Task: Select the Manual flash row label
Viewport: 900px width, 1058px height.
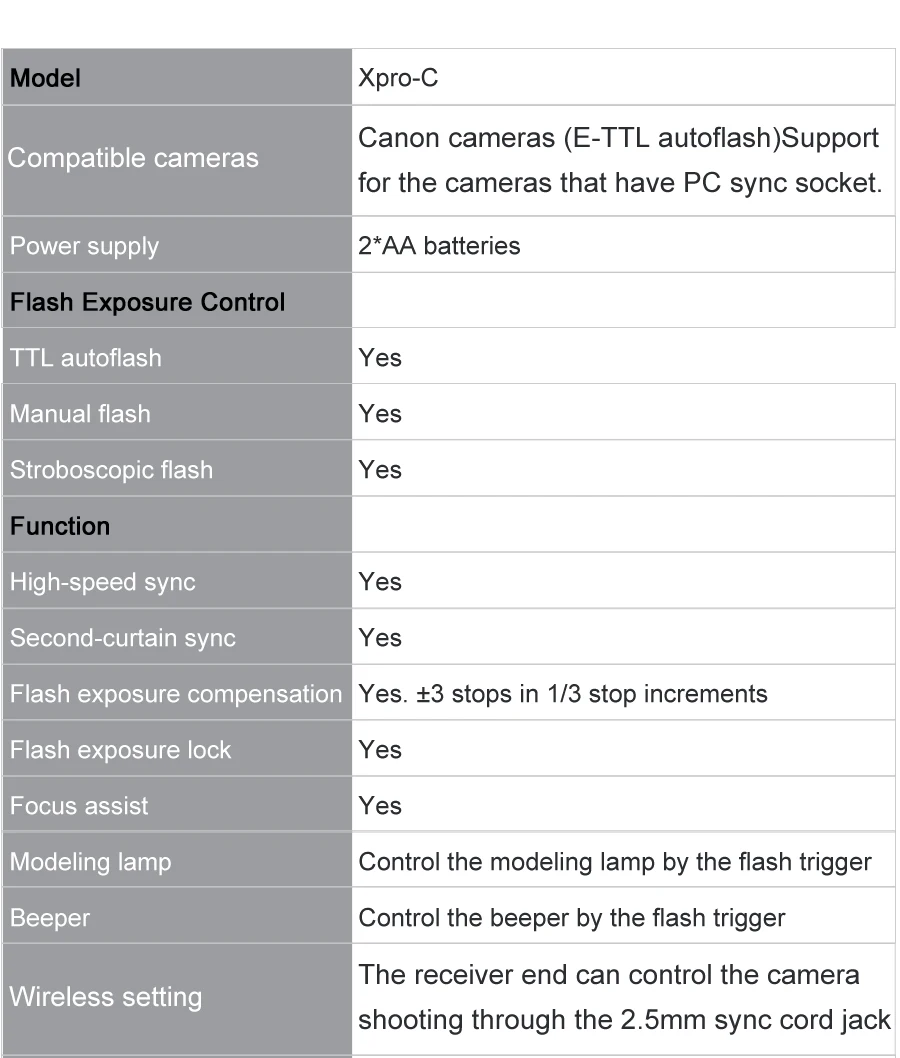Action: click(x=80, y=413)
